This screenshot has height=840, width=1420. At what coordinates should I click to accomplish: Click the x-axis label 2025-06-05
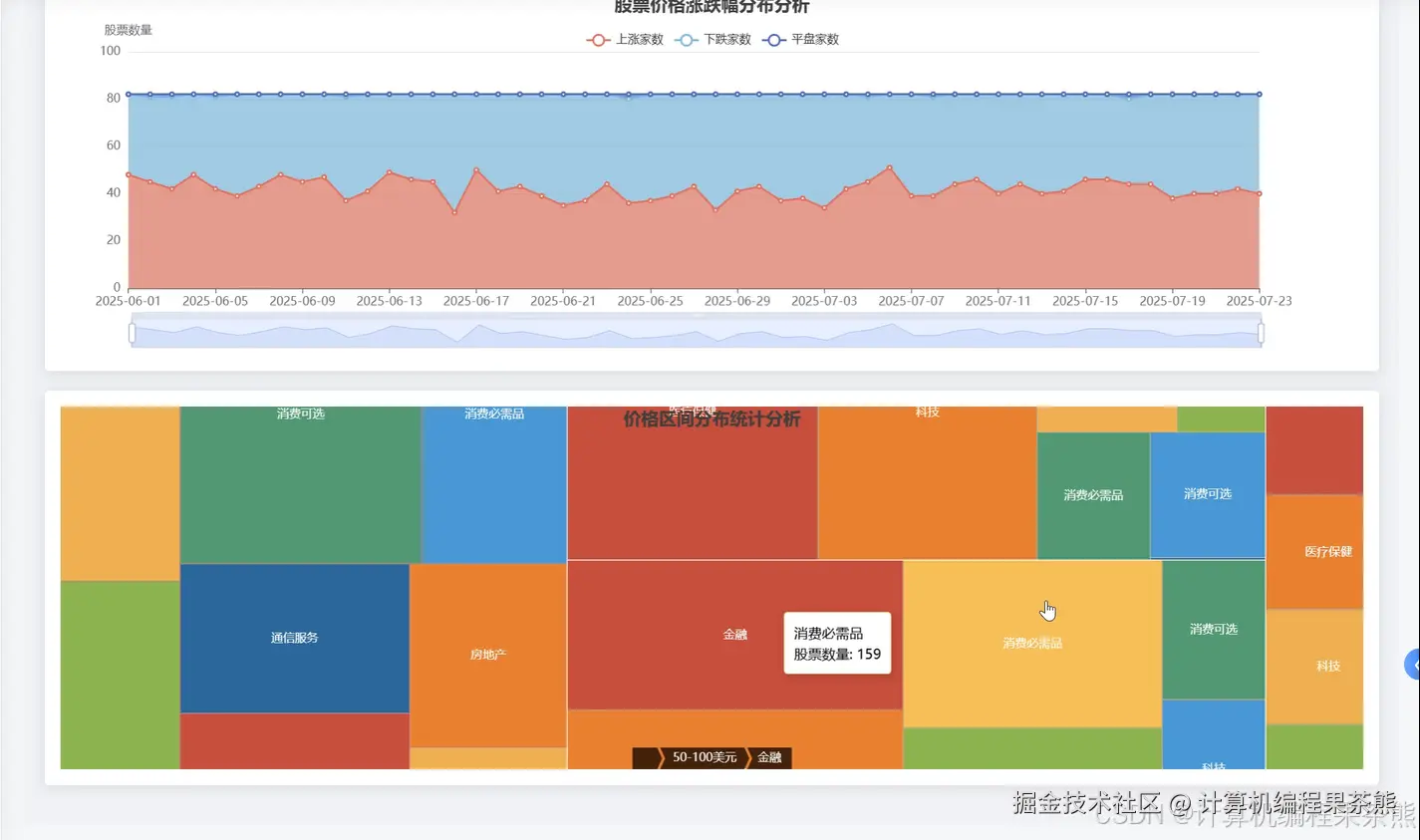[x=215, y=301]
